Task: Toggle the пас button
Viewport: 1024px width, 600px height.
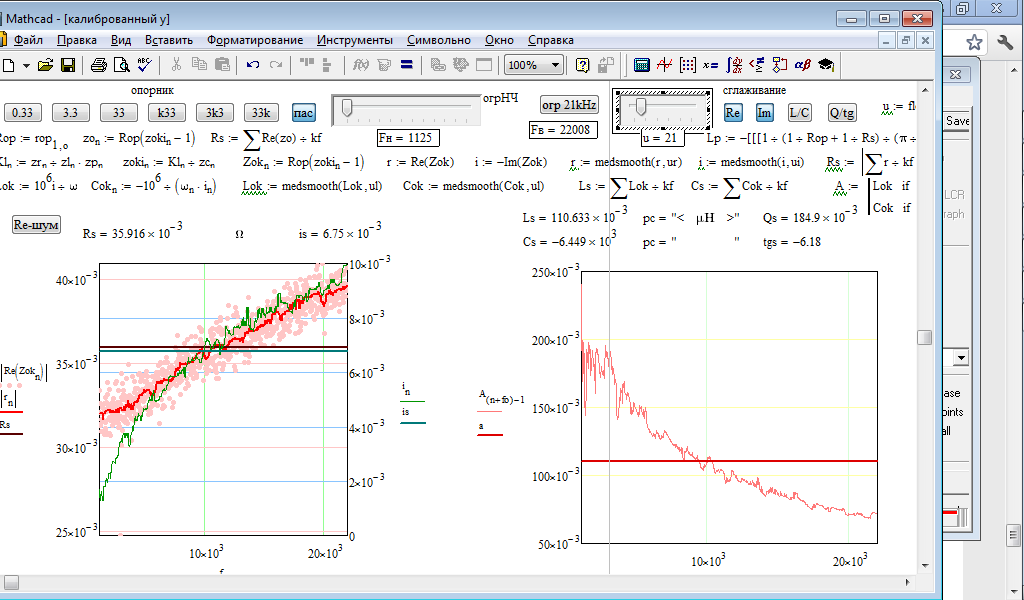Action: point(303,112)
